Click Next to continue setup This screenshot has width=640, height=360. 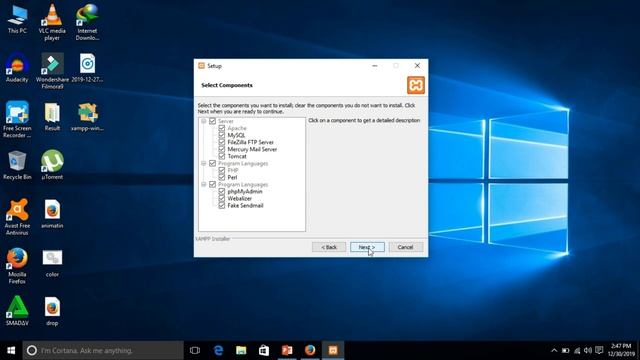tap(367, 247)
